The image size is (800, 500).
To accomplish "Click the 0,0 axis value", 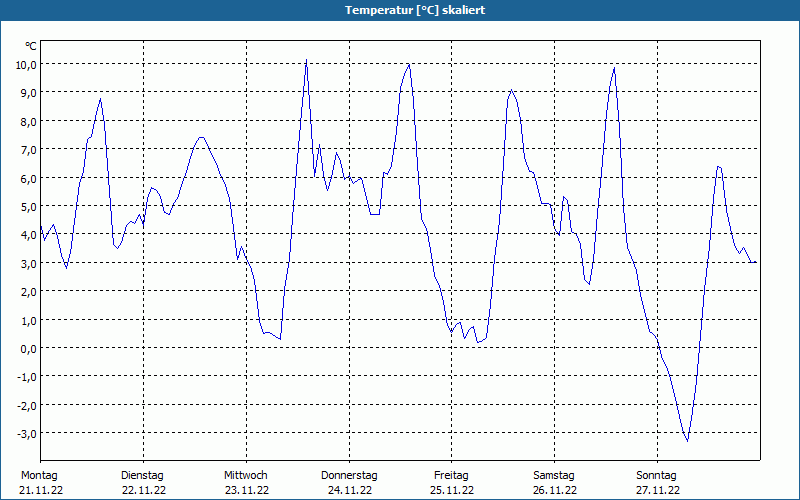I will point(29,348).
